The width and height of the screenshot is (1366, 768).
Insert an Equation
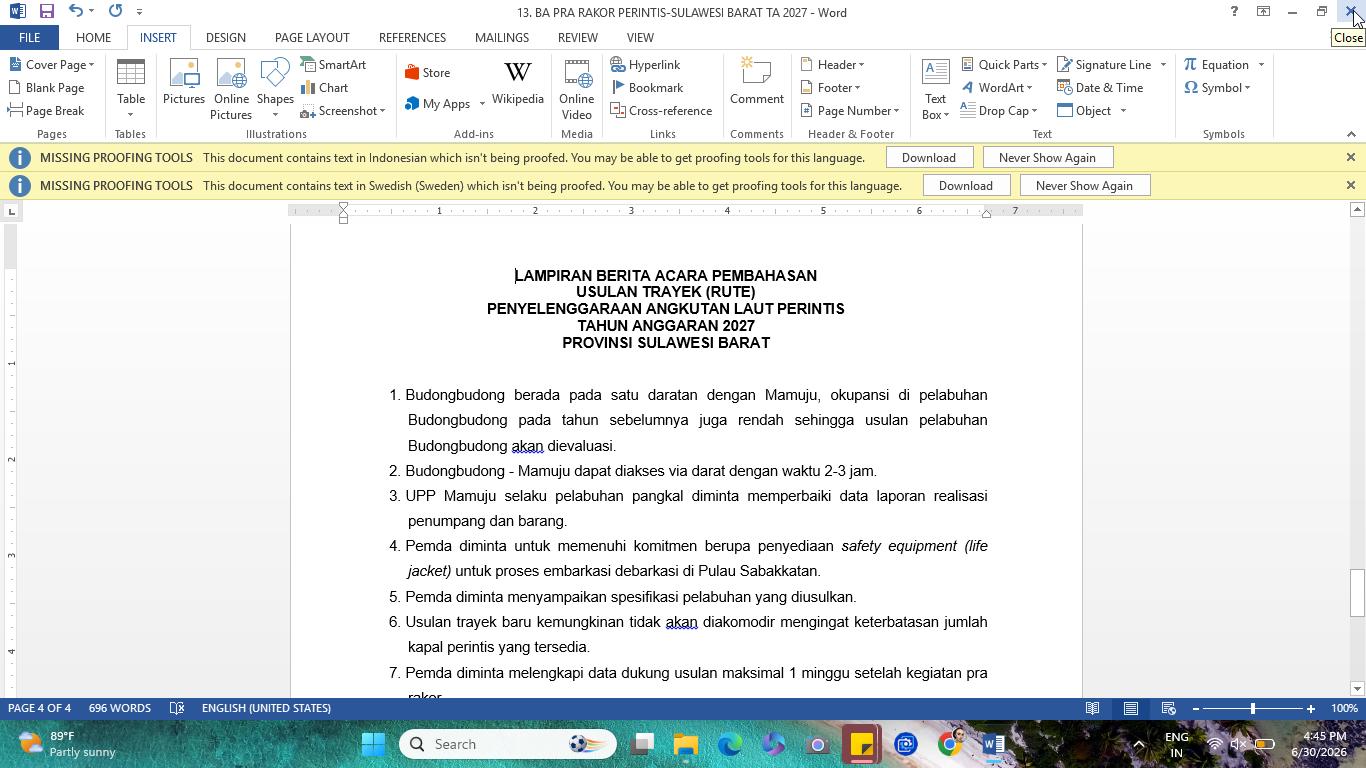[x=1216, y=64]
